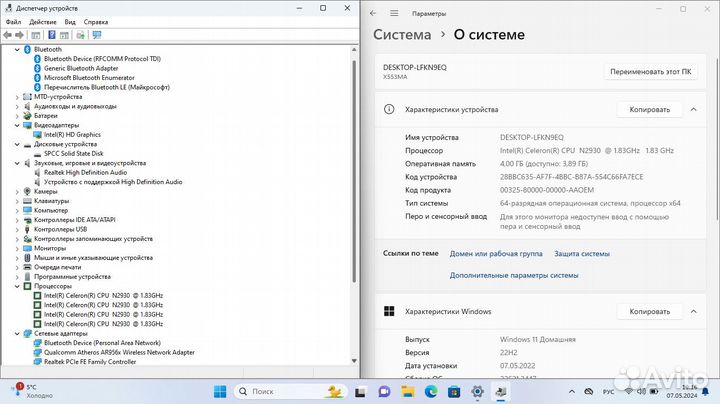Click the Система breadcrumb
The height and width of the screenshot is (404, 720).
(x=402, y=35)
